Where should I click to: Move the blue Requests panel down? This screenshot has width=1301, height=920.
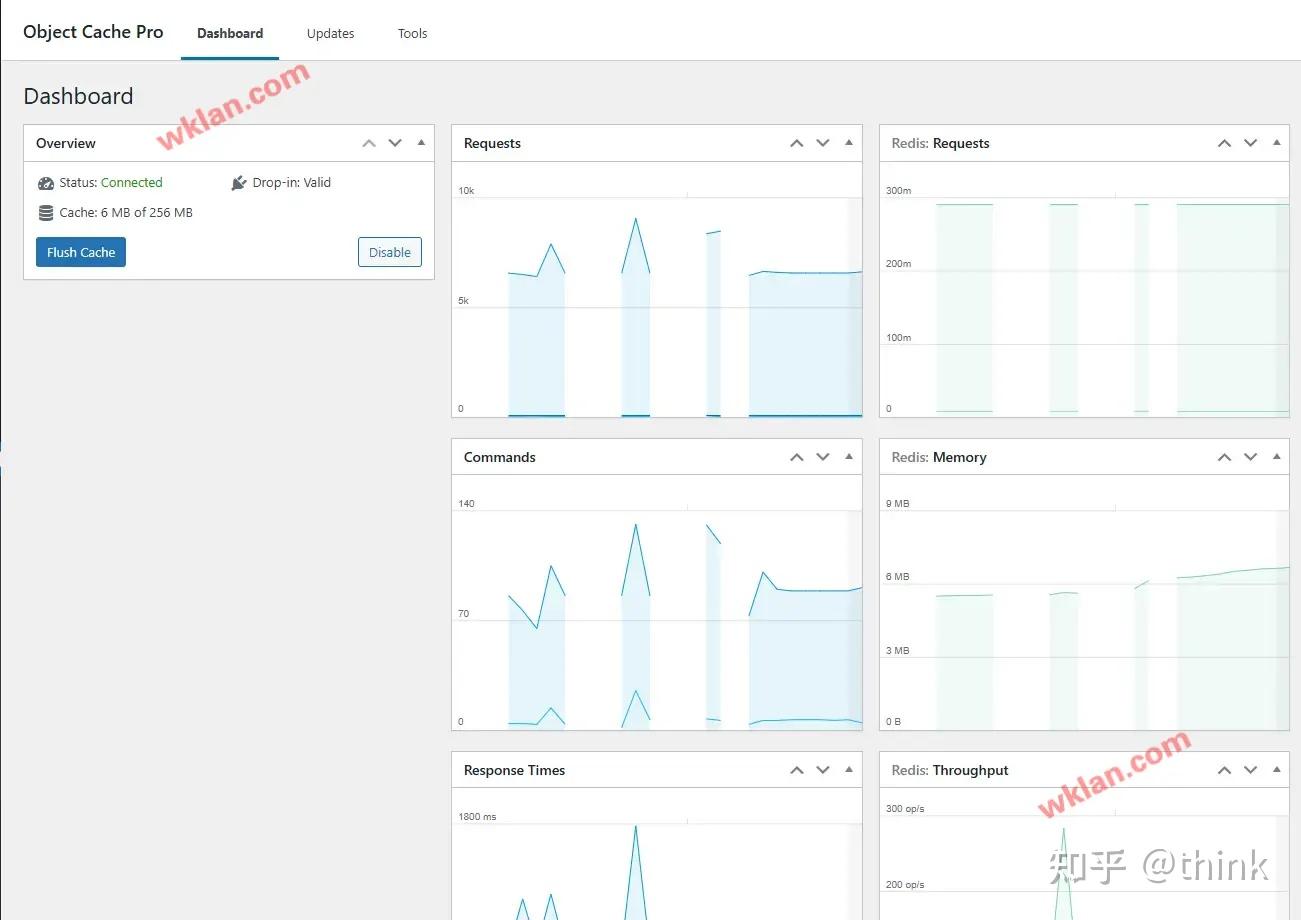coord(823,143)
